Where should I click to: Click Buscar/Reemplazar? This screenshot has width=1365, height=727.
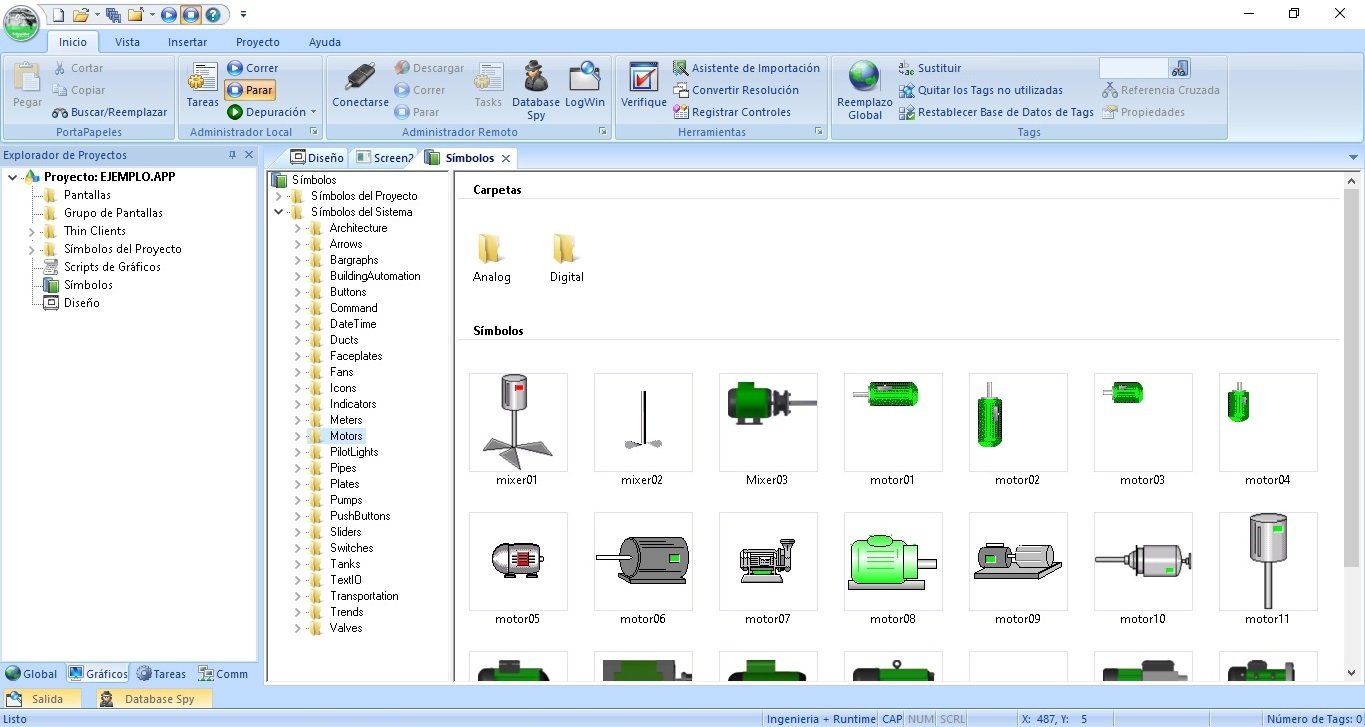click(110, 112)
